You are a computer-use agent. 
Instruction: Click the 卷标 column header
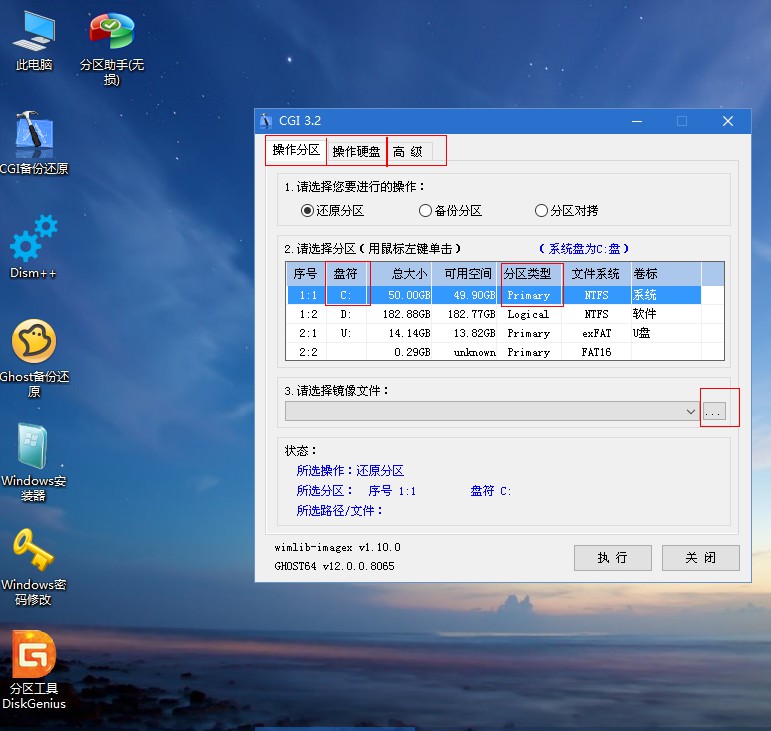click(x=666, y=274)
